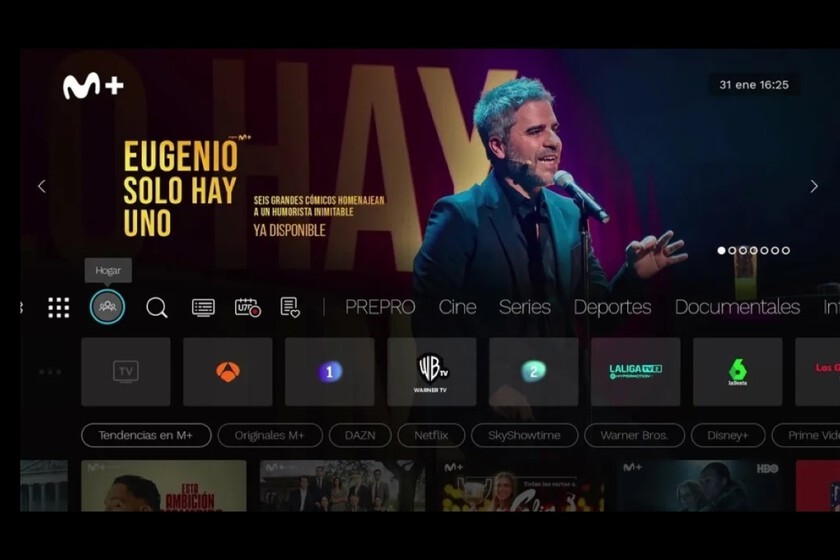840x560 pixels.
Task: Select the Netflix filter
Action: [431, 435]
